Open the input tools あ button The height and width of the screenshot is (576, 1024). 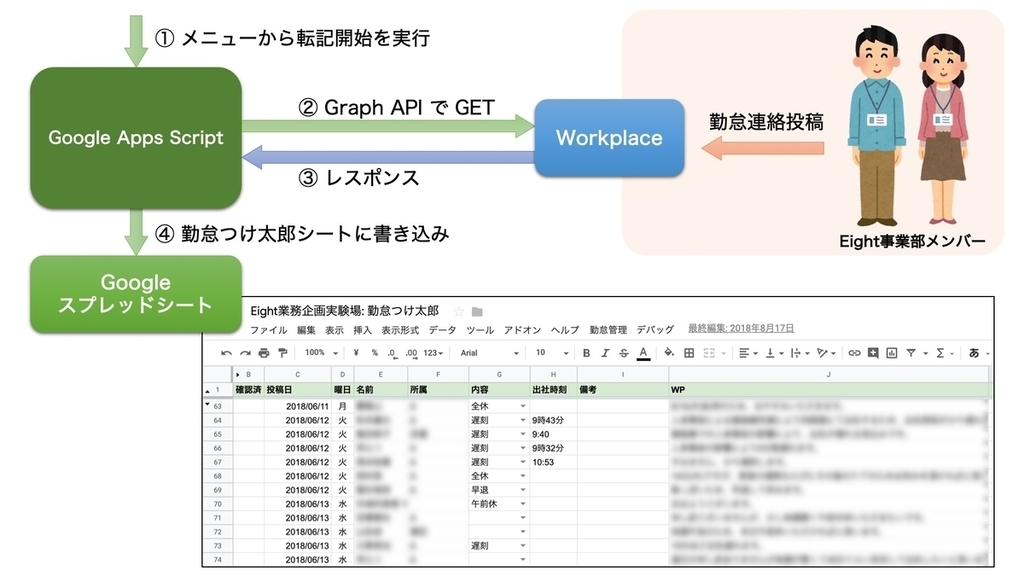click(x=974, y=353)
